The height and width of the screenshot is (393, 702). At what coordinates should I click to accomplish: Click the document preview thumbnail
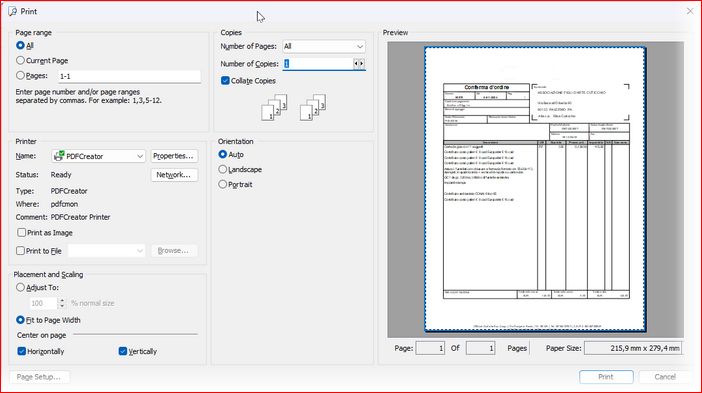click(535, 189)
